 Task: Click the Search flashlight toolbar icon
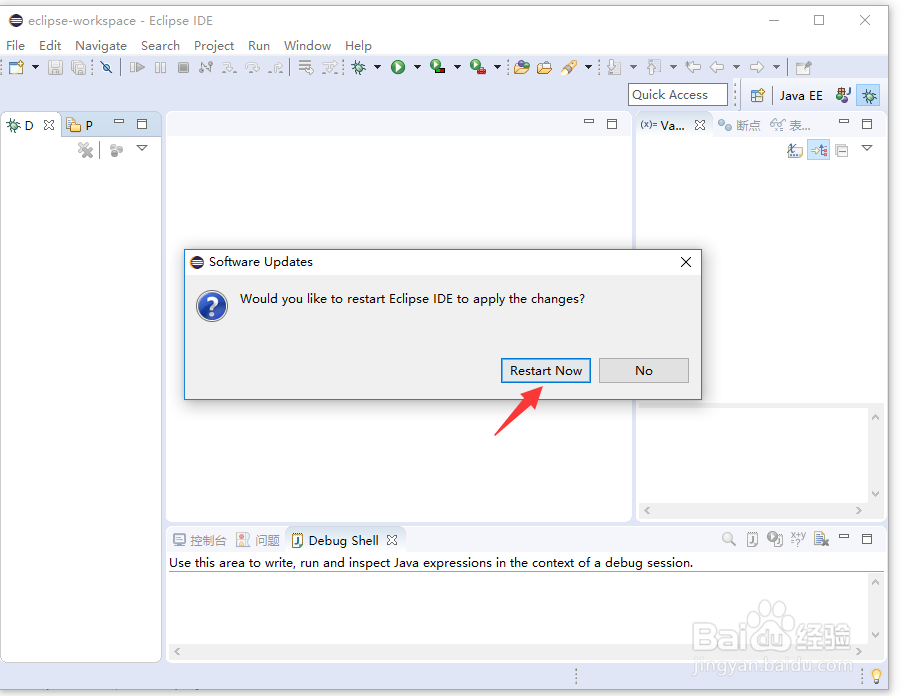point(569,67)
